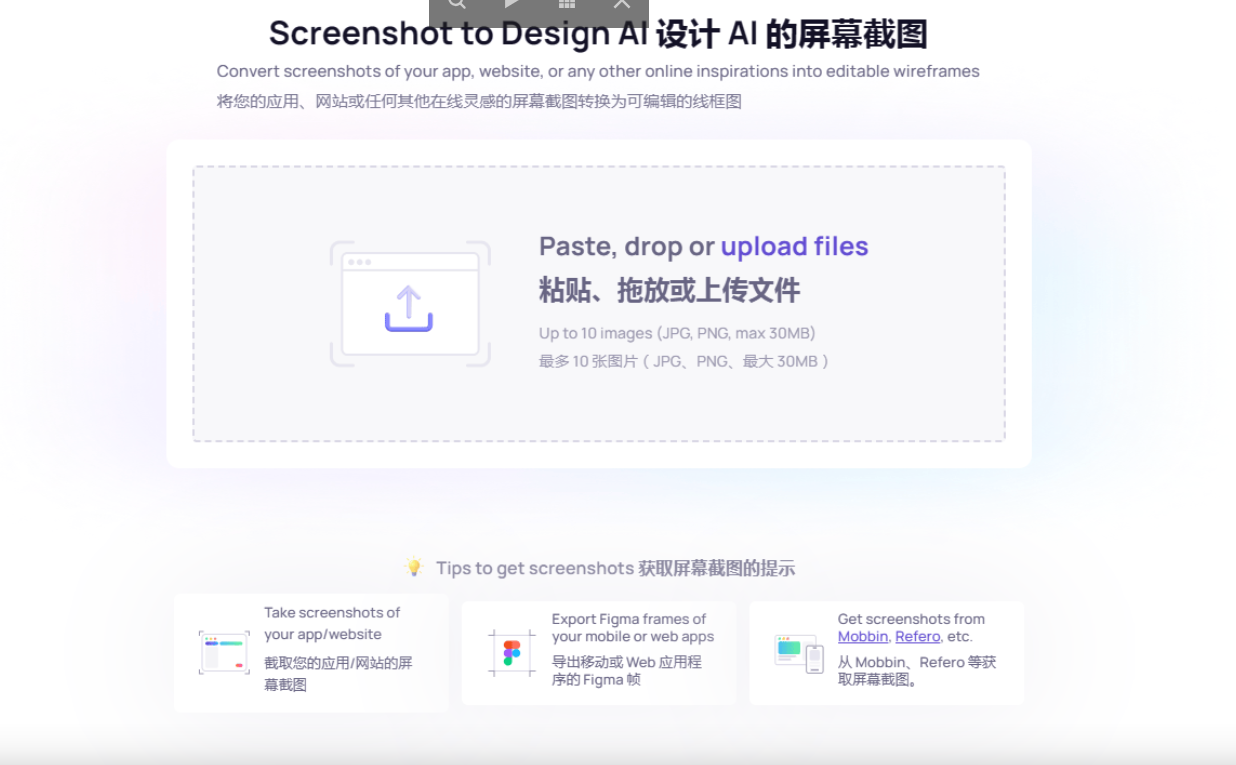Select the magnifier search icon in top toolbar

click(x=457, y=5)
